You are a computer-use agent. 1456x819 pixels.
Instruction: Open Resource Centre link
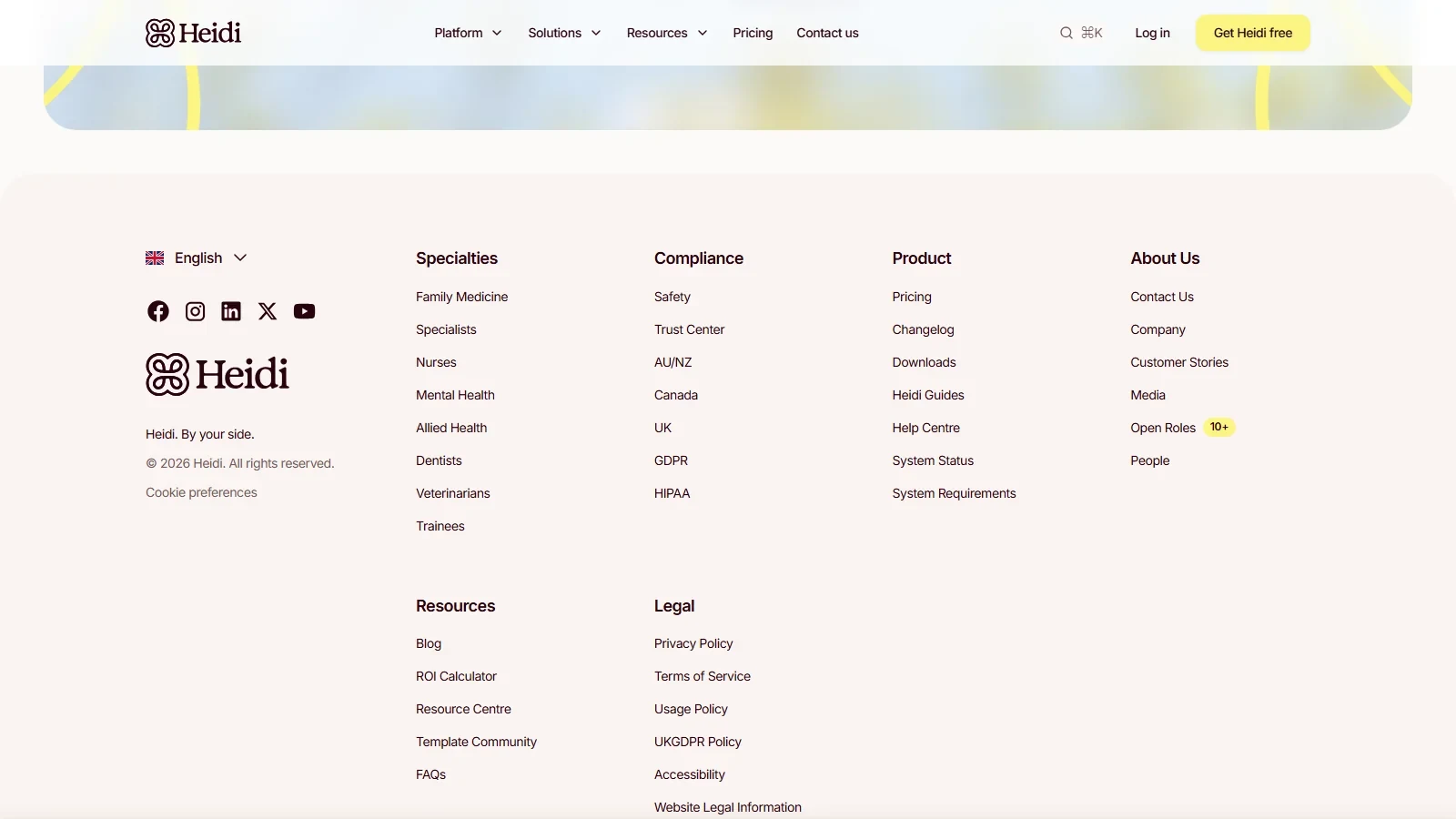[463, 709]
